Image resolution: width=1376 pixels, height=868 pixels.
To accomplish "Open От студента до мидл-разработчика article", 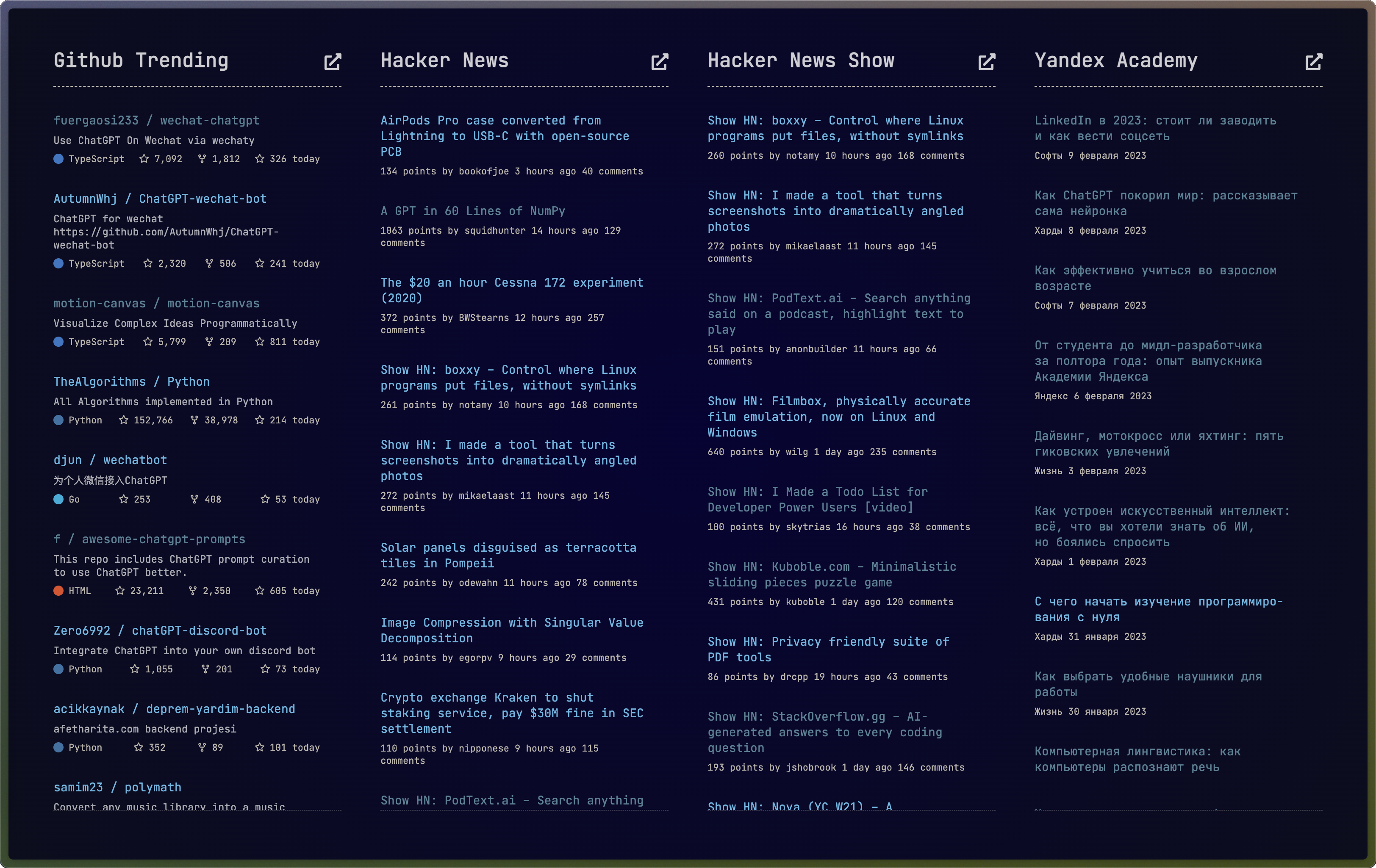I will (x=1148, y=361).
